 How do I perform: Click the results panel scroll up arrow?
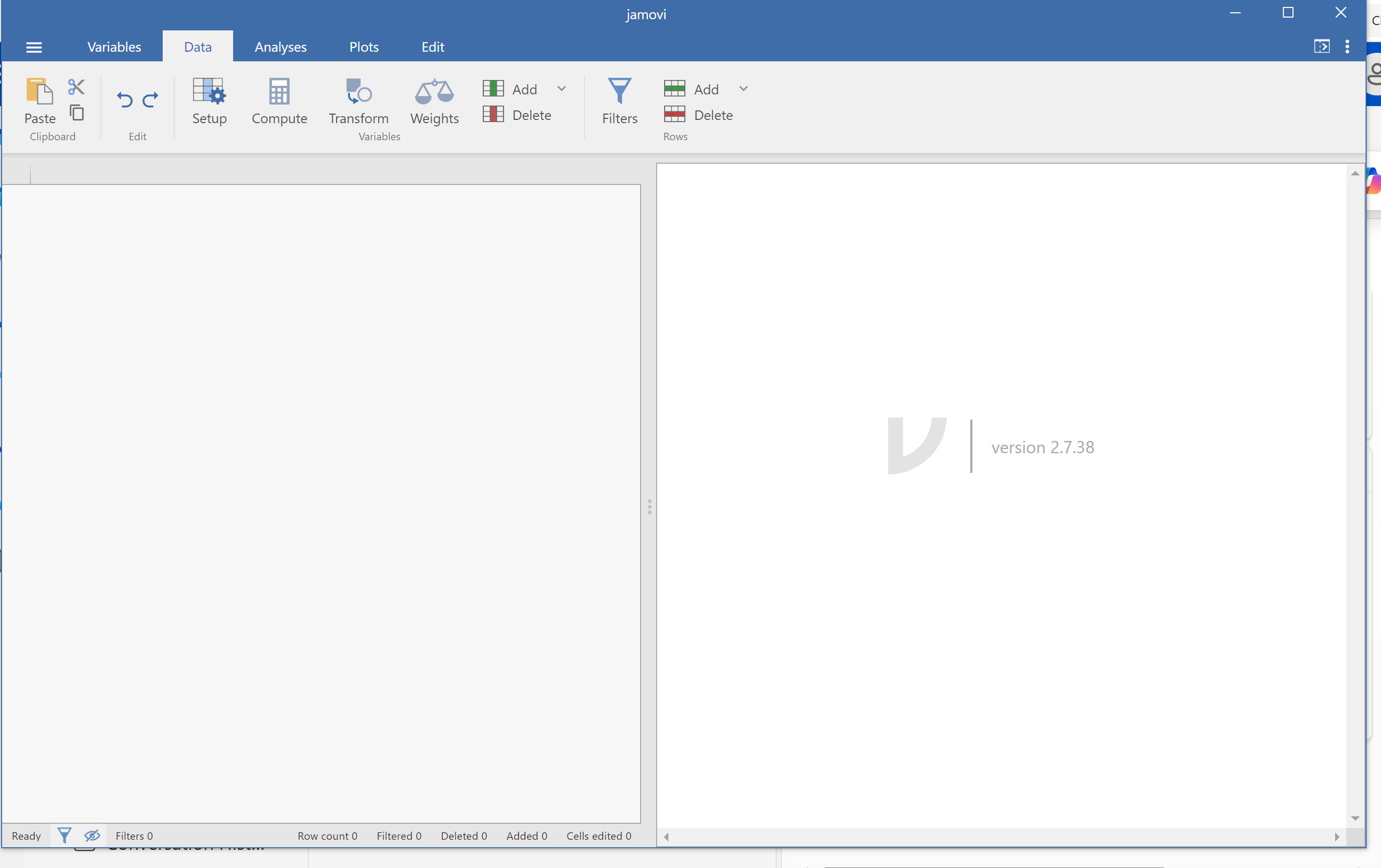coord(1355,173)
